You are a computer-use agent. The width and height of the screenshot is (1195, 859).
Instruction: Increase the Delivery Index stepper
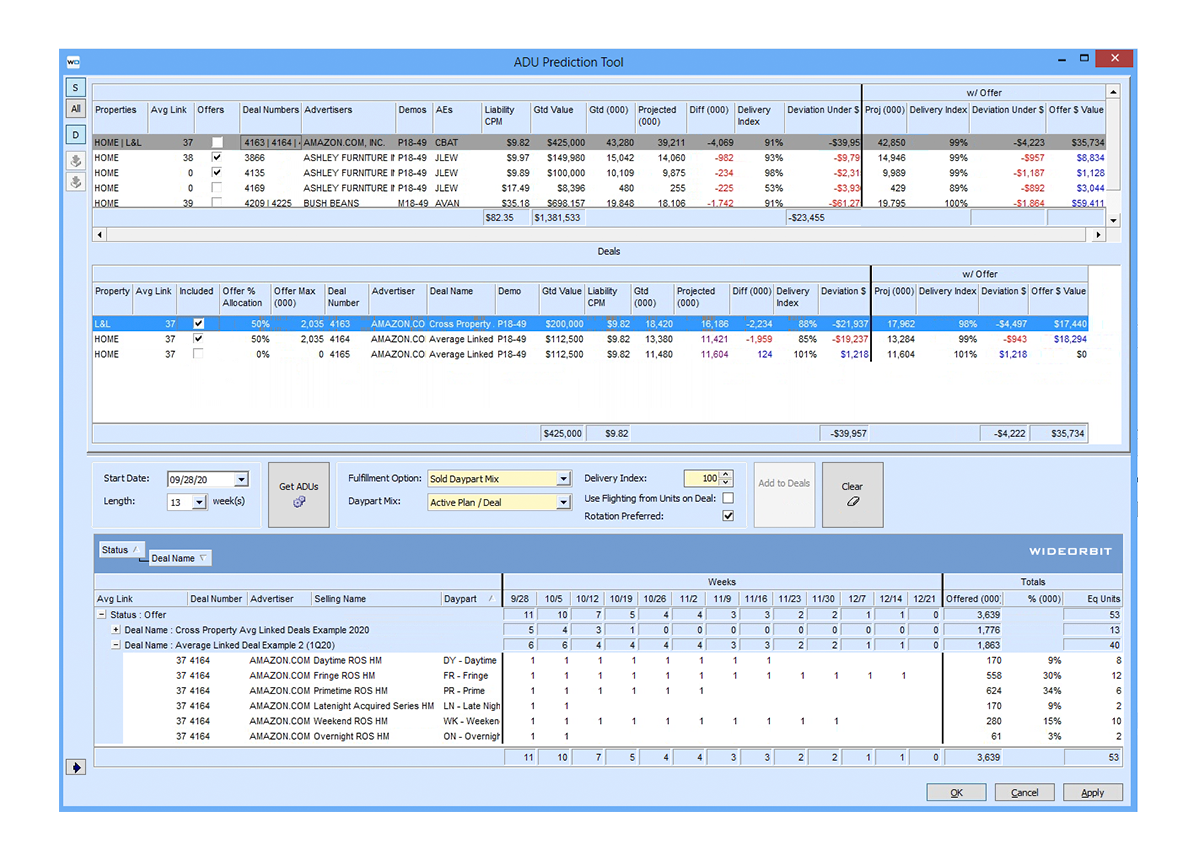coord(726,474)
